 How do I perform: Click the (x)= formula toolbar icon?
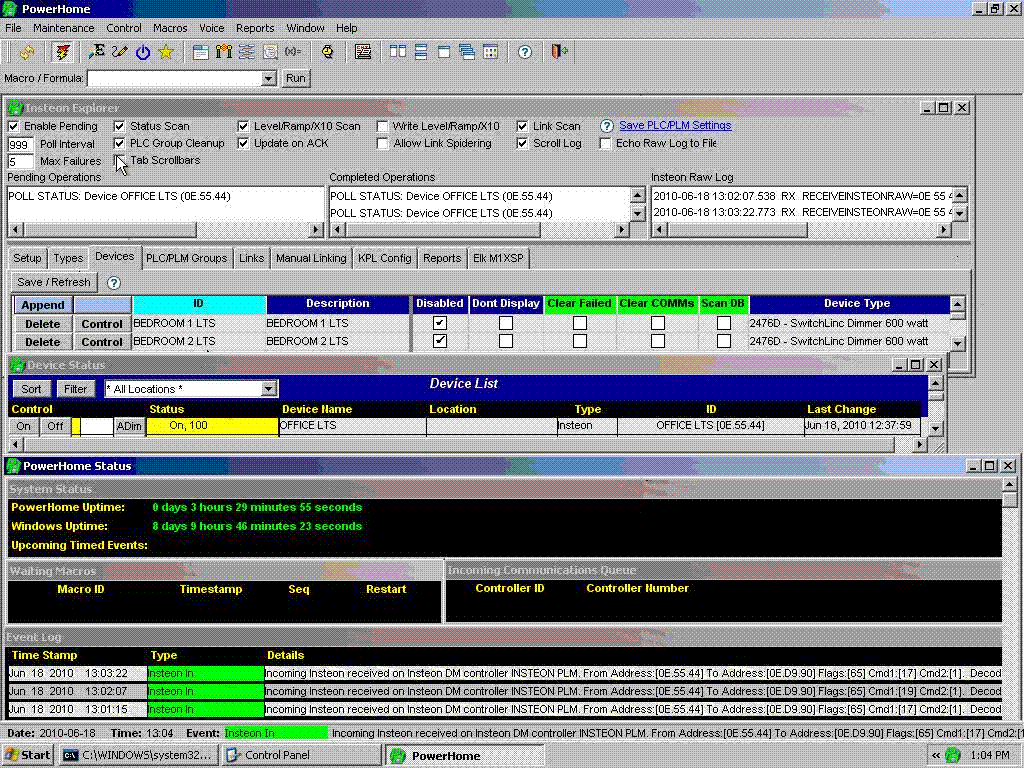pos(293,52)
